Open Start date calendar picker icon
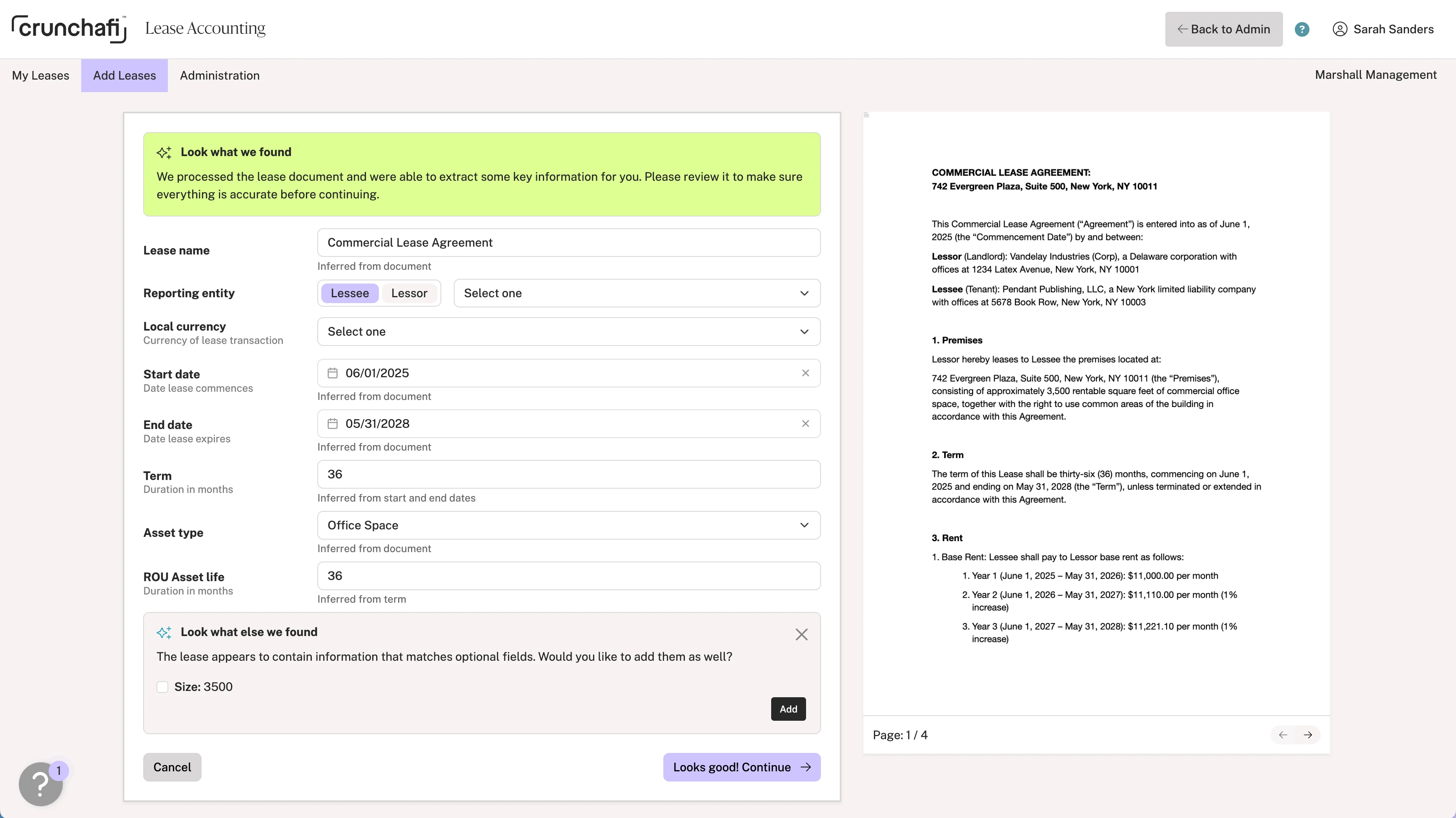Screen dimensions: 1456x818 click(x=333, y=373)
